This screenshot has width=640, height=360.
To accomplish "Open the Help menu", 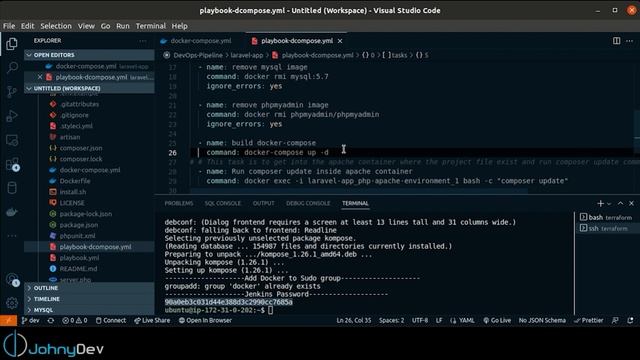I will [179, 26].
